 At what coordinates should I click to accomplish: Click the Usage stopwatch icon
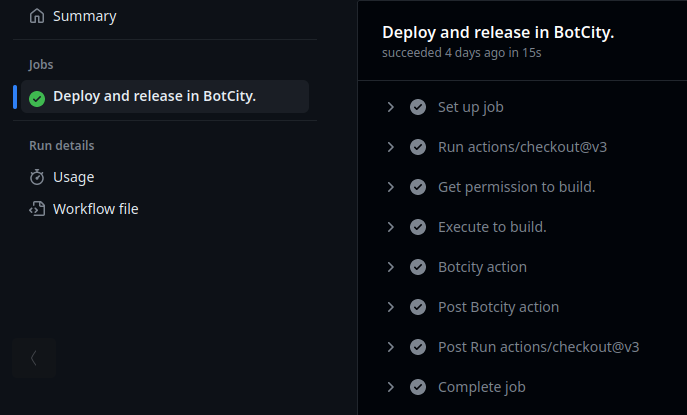click(37, 177)
